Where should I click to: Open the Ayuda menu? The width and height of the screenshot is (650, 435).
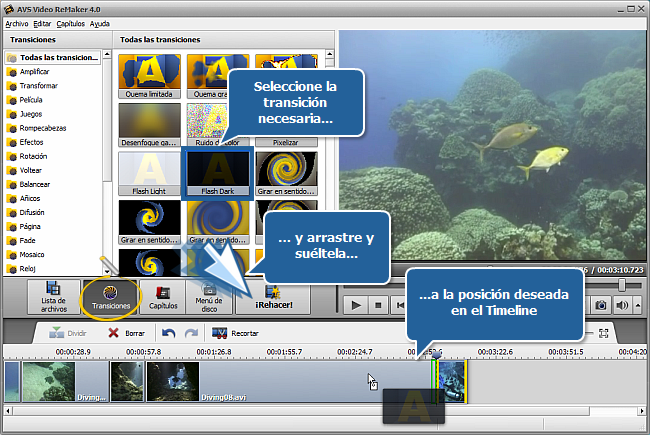tap(100, 22)
